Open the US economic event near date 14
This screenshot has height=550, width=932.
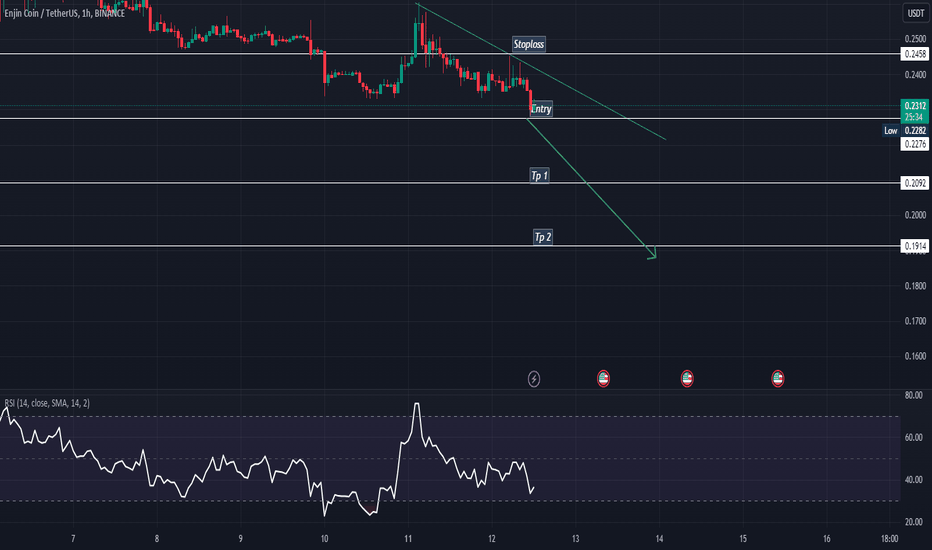687,378
